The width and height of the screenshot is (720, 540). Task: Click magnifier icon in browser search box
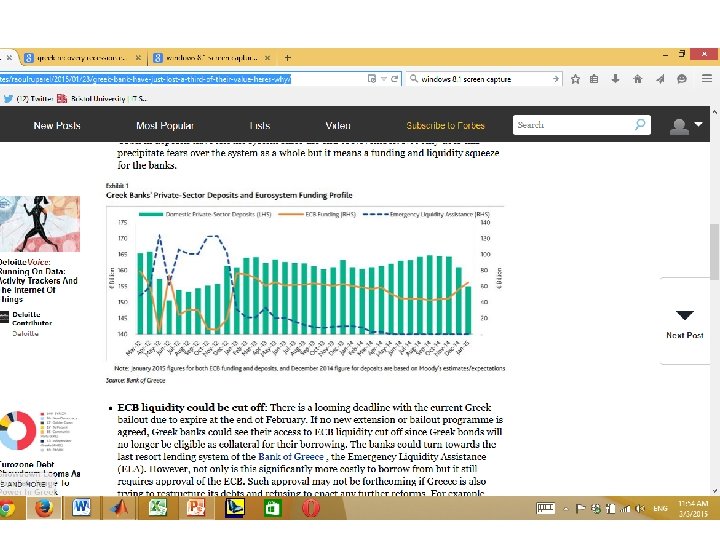tap(414, 79)
